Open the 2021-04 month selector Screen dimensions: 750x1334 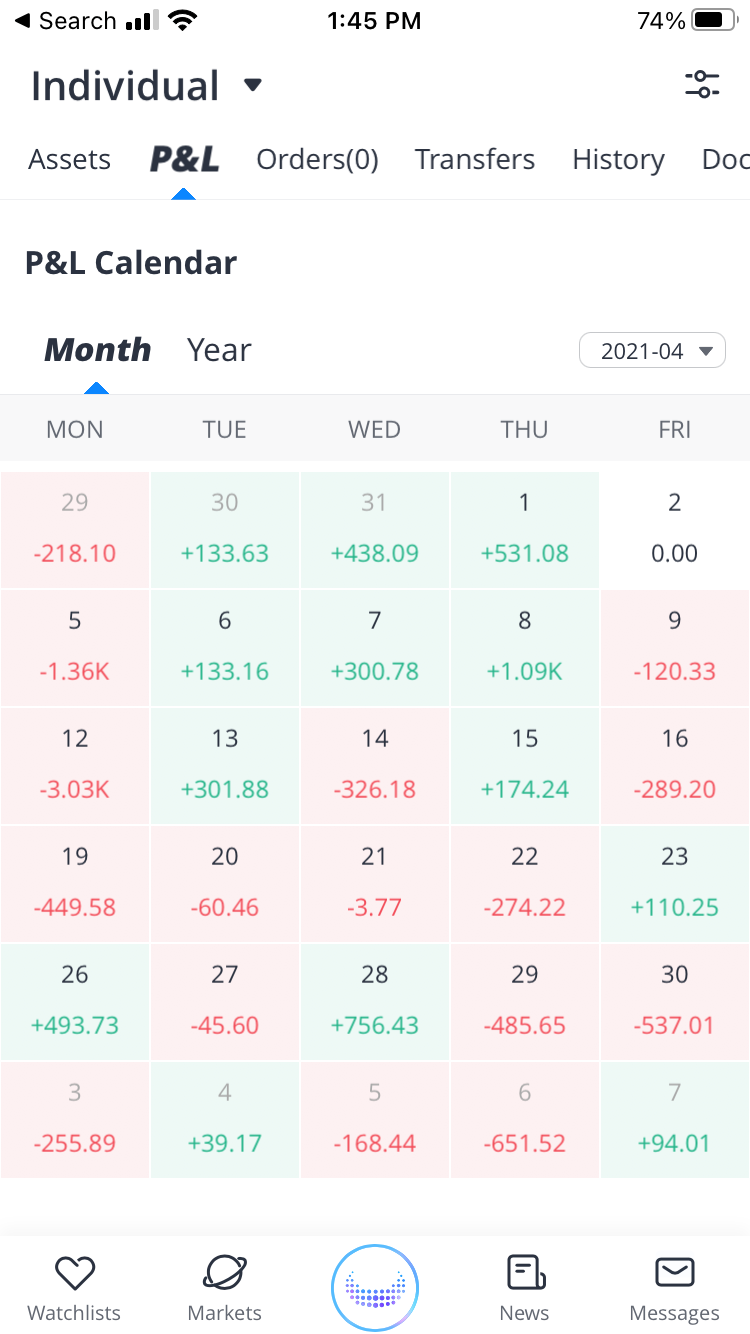tap(652, 351)
